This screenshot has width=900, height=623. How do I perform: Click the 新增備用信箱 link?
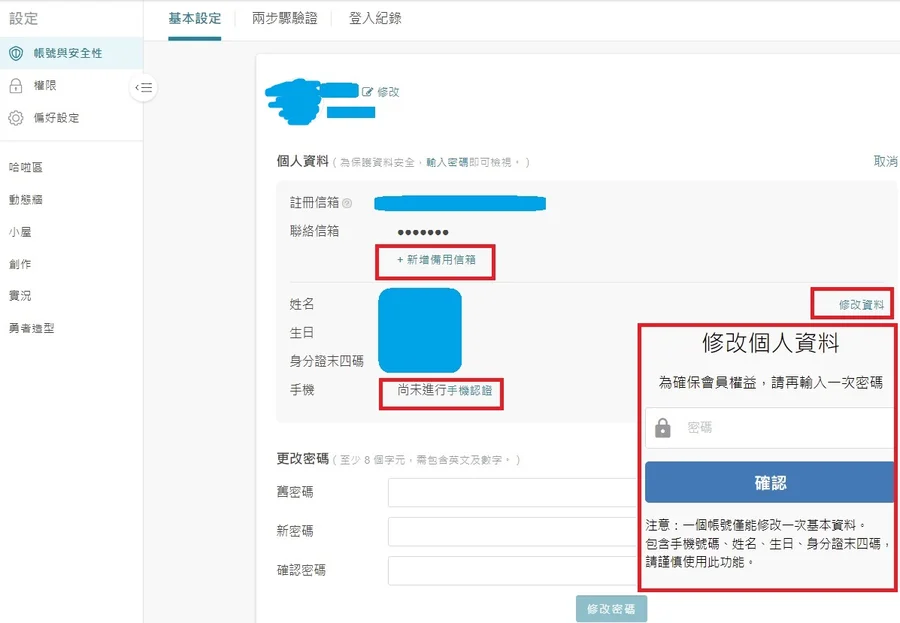point(436,259)
